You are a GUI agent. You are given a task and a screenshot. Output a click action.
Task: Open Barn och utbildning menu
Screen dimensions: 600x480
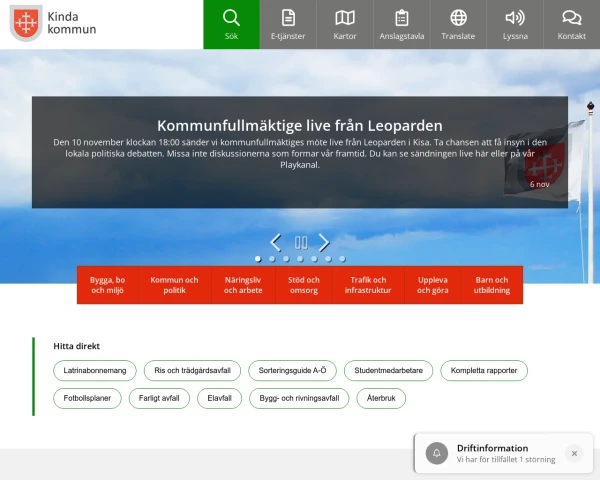point(492,285)
